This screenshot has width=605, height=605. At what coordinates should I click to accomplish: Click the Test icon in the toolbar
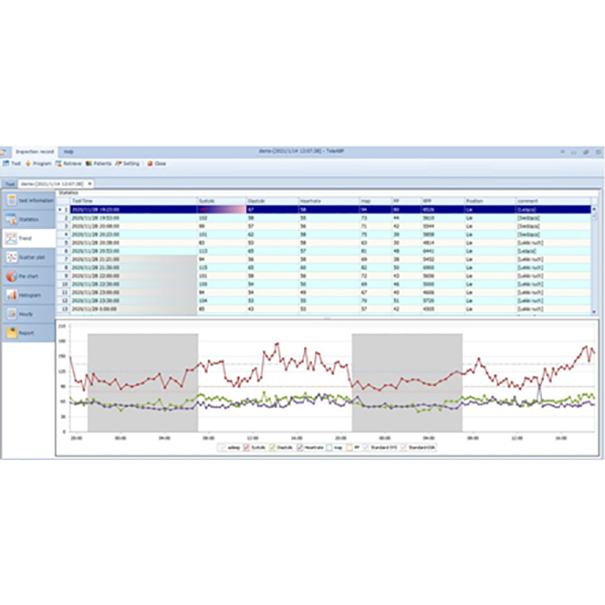pos(6,164)
